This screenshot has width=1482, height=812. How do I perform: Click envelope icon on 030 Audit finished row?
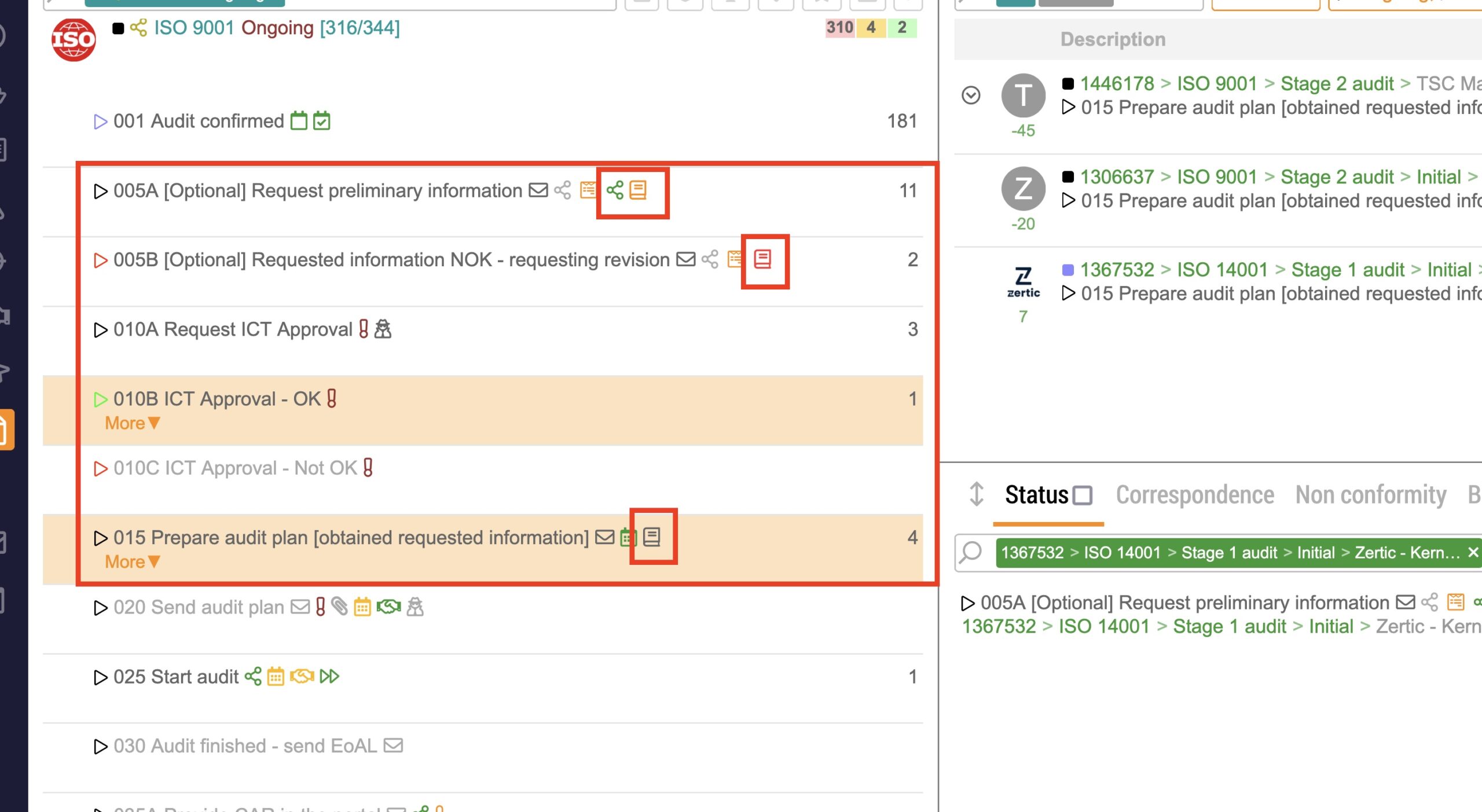tap(393, 745)
